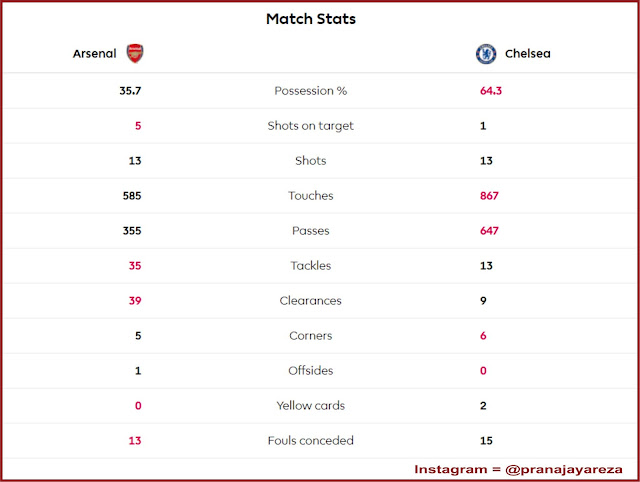Click Chelsea's 15 fouls conceded value

pyautogui.click(x=486, y=441)
